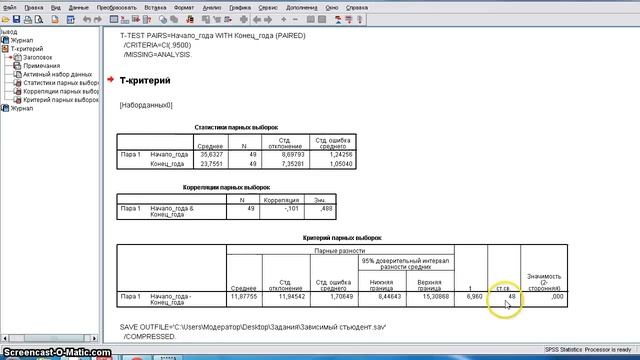Viewport: 640px width, 360px height.
Task: Click the Статистики парных выборок table title
Action: pyautogui.click(x=236, y=127)
